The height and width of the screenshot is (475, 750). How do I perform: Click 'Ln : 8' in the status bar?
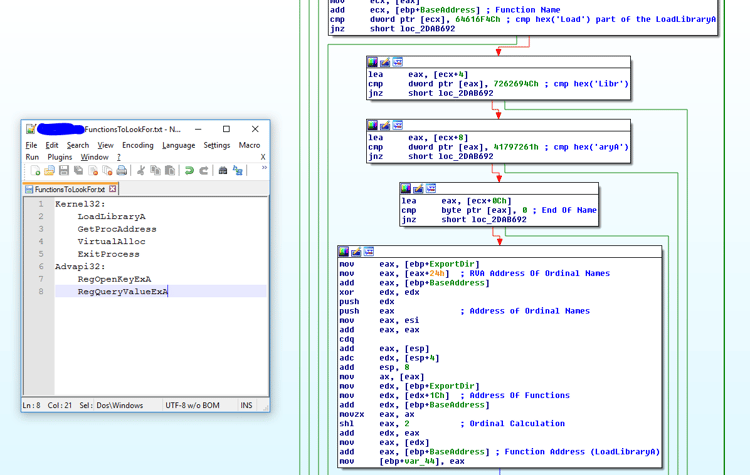(x=32, y=405)
